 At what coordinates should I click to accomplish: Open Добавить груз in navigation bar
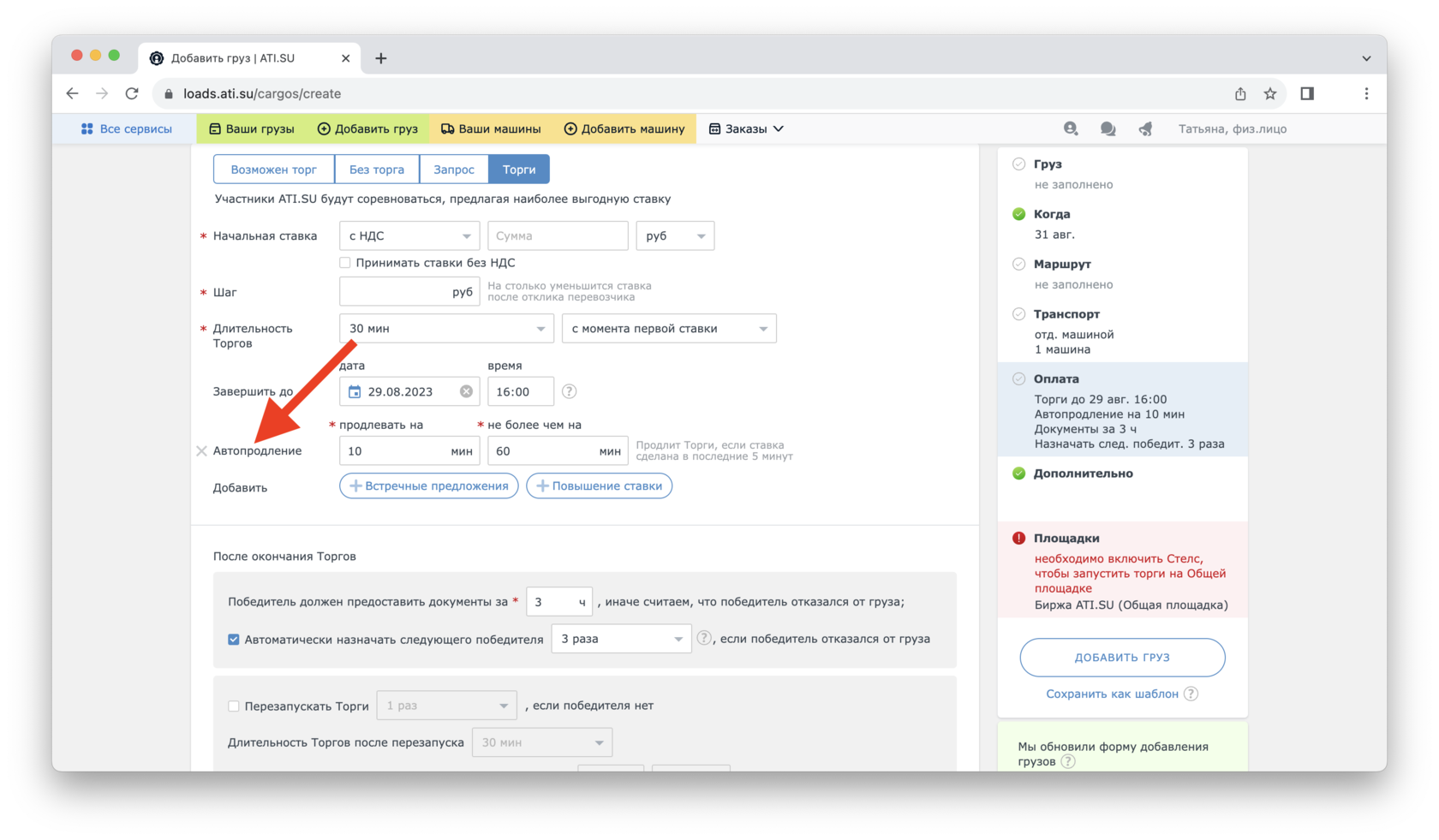point(367,128)
